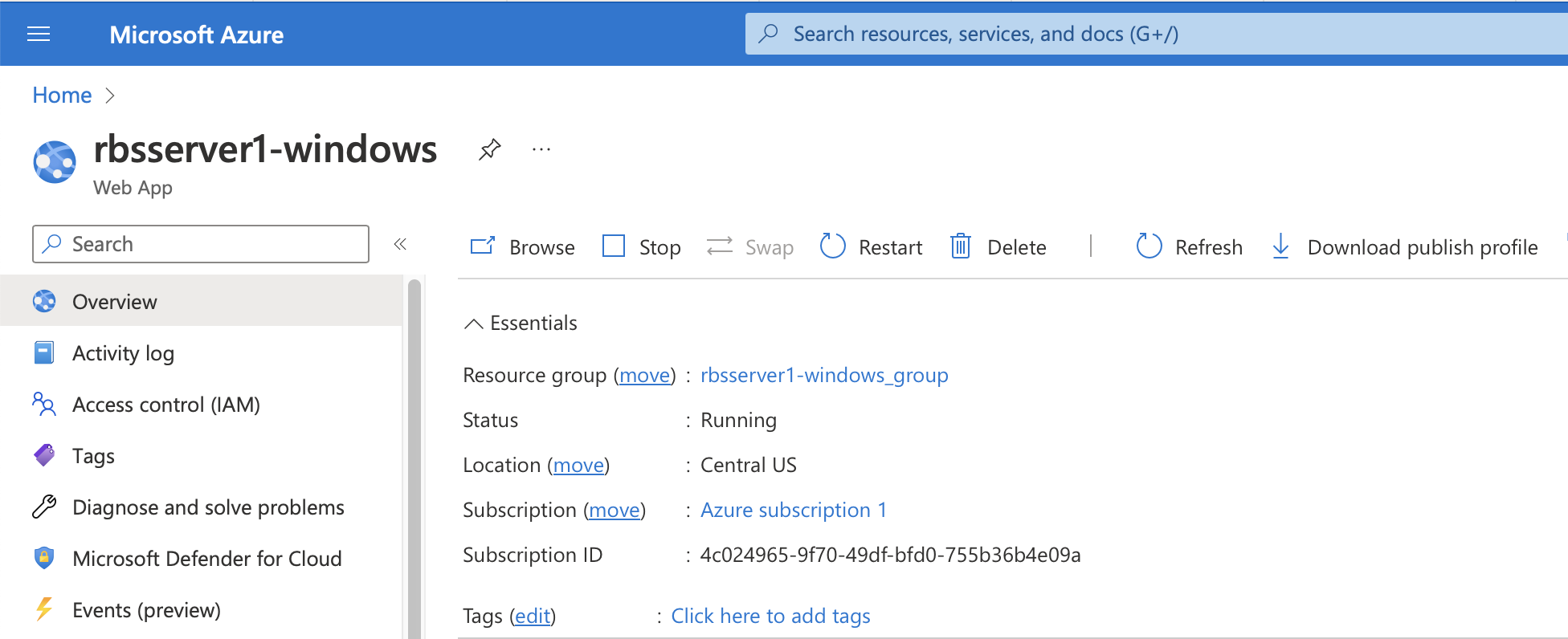Viewport: 1568px width, 639px height.
Task: Click the Microsoft Azure logo text
Action: coord(196,35)
